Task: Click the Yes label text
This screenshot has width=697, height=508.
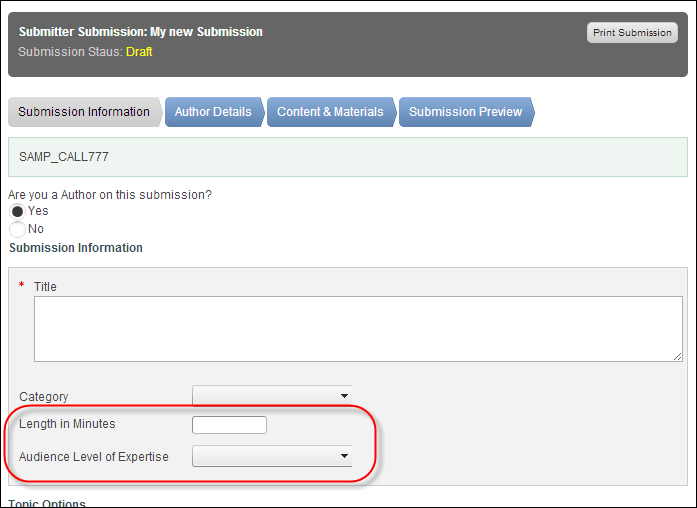Action: [x=38, y=211]
